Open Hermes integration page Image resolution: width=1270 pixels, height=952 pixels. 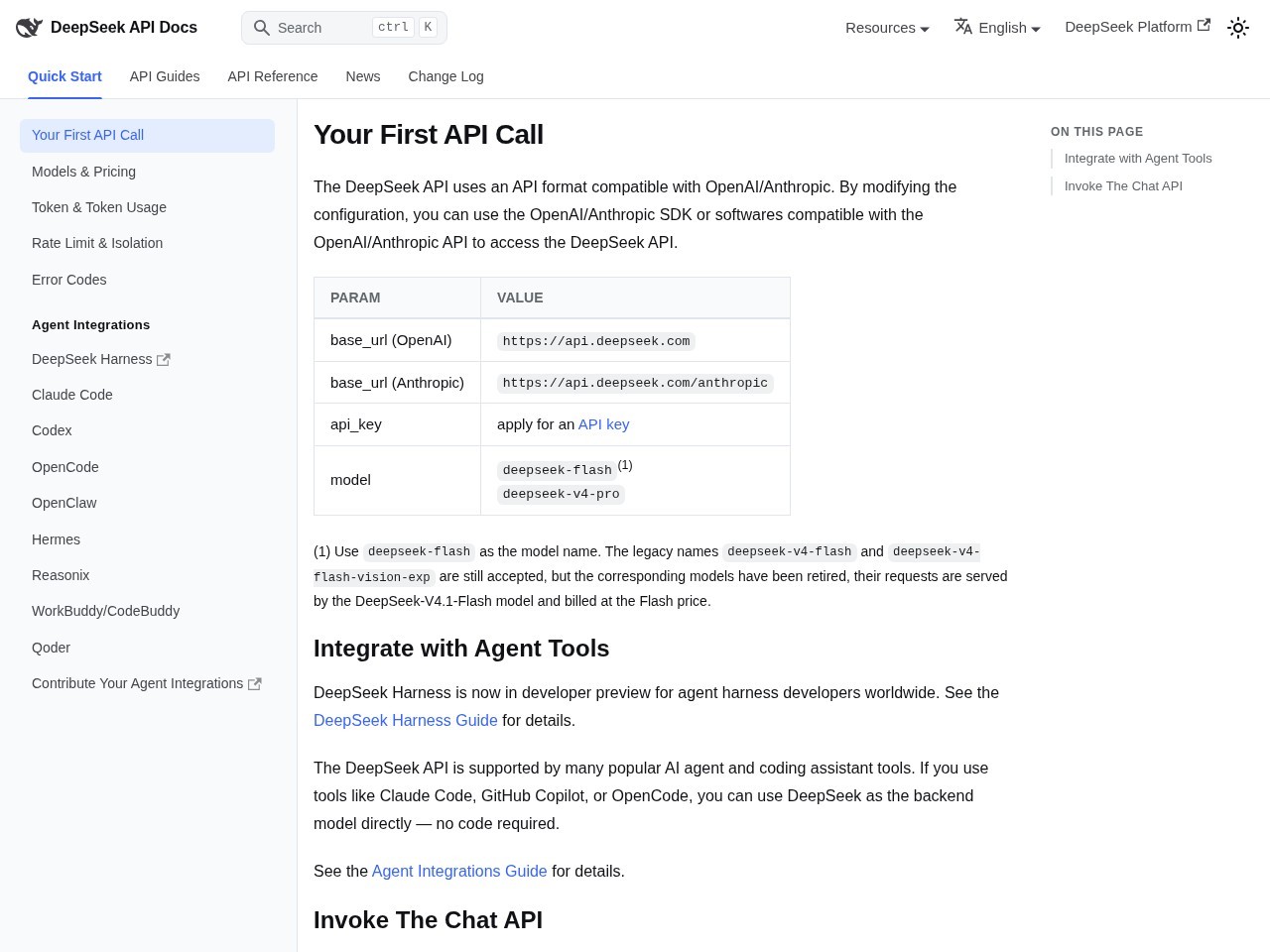147,539
